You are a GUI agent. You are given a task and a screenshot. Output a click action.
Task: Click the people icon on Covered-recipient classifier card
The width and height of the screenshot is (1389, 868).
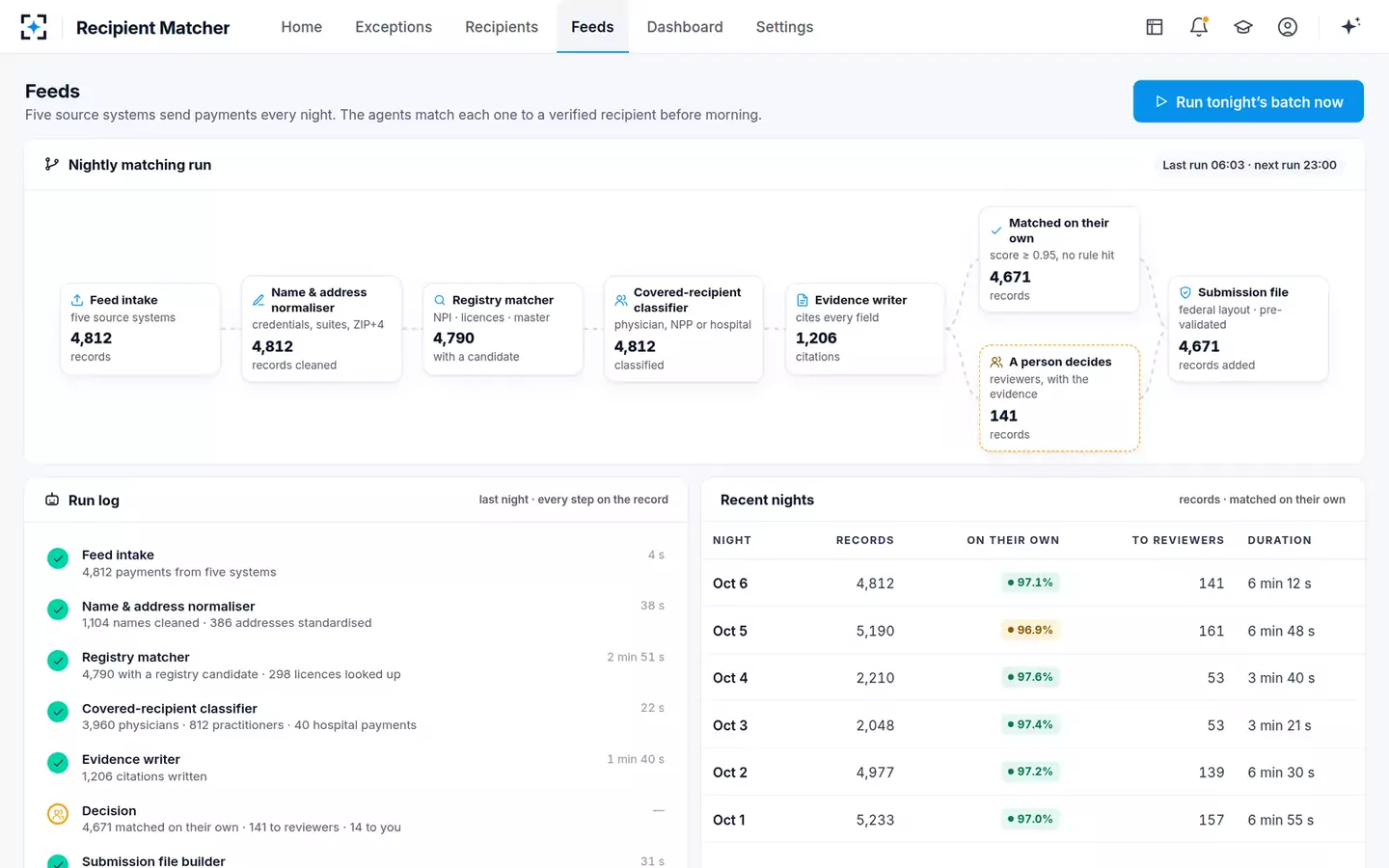tap(621, 300)
